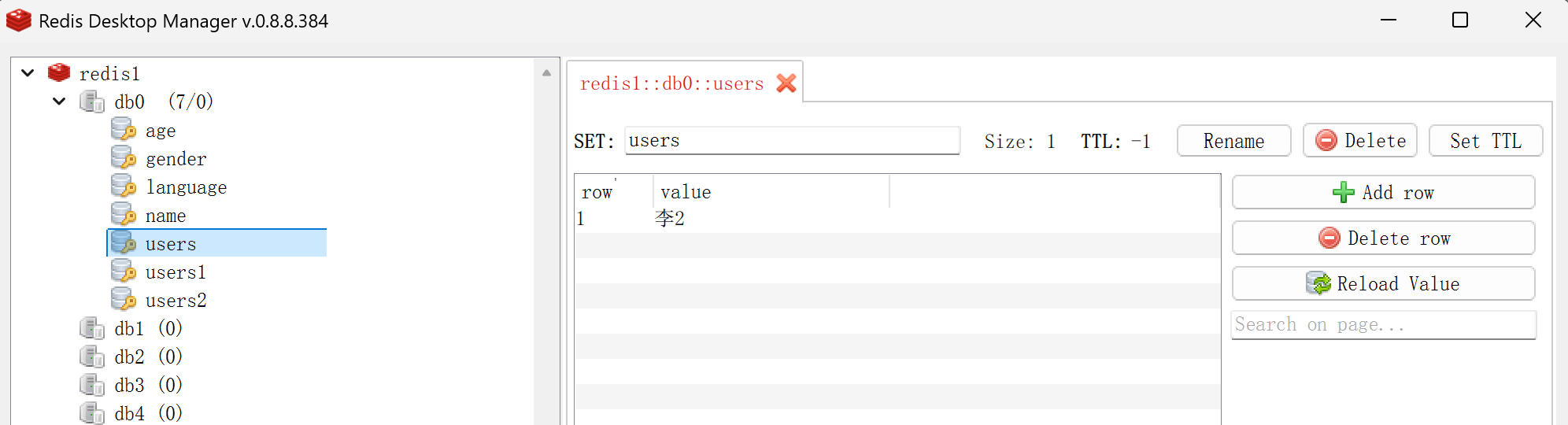The image size is (1568, 425).
Task: Click the Add row button
Action: point(1383,192)
